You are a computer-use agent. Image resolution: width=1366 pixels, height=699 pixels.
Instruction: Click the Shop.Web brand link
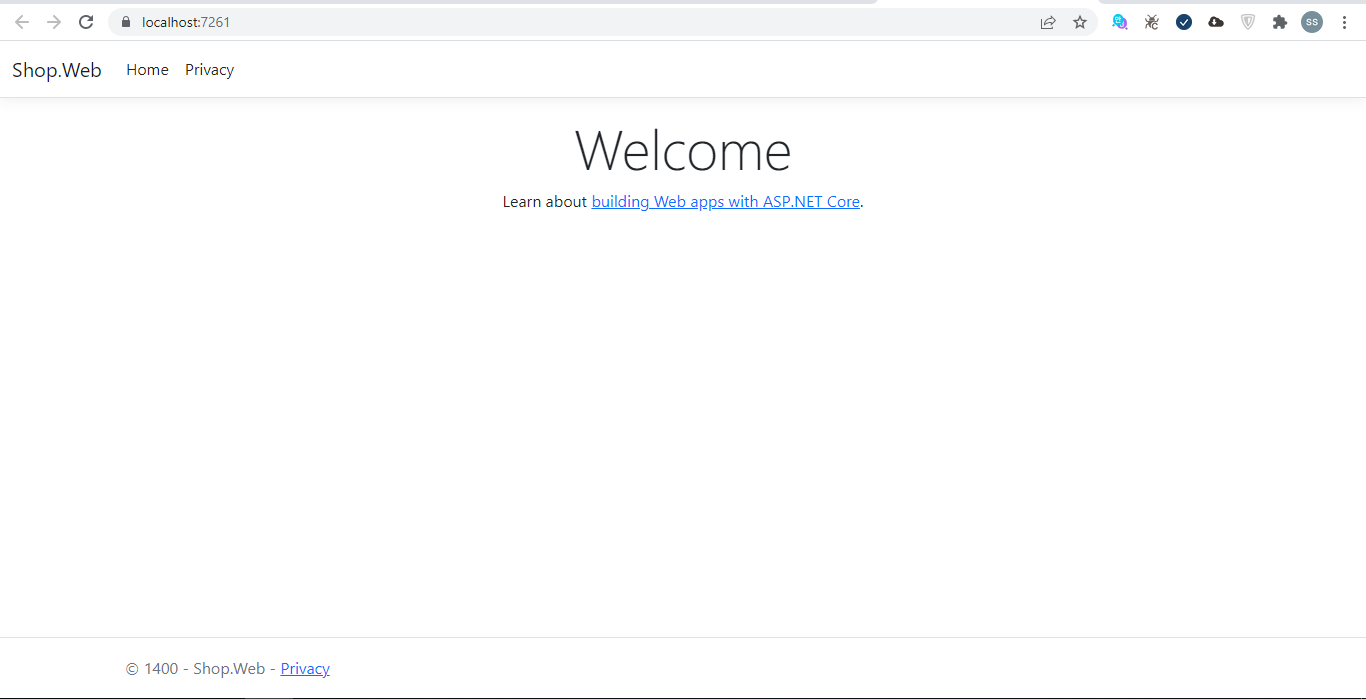tap(57, 70)
